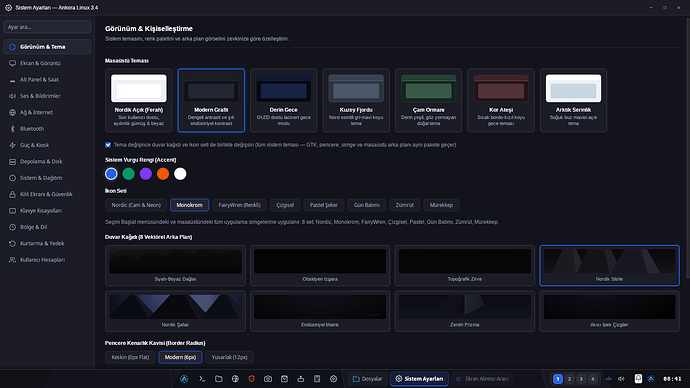This screenshot has width=690, height=388.
Task: Choose the Pastel Şeker icon set
Action: 323,205
